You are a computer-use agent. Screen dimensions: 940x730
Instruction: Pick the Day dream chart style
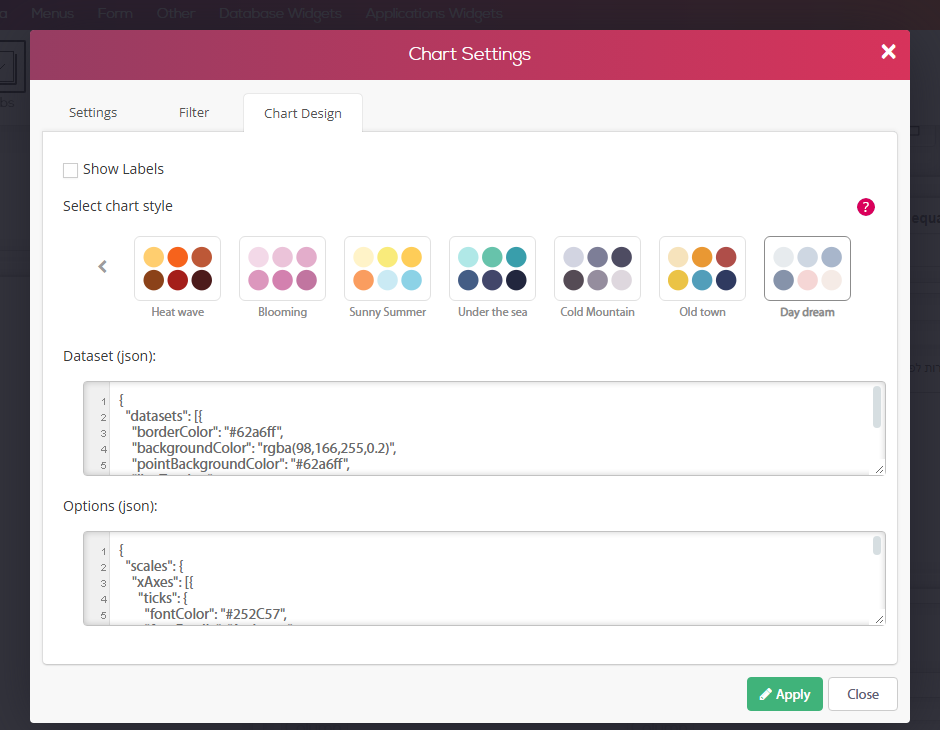click(x=807, y=269)
